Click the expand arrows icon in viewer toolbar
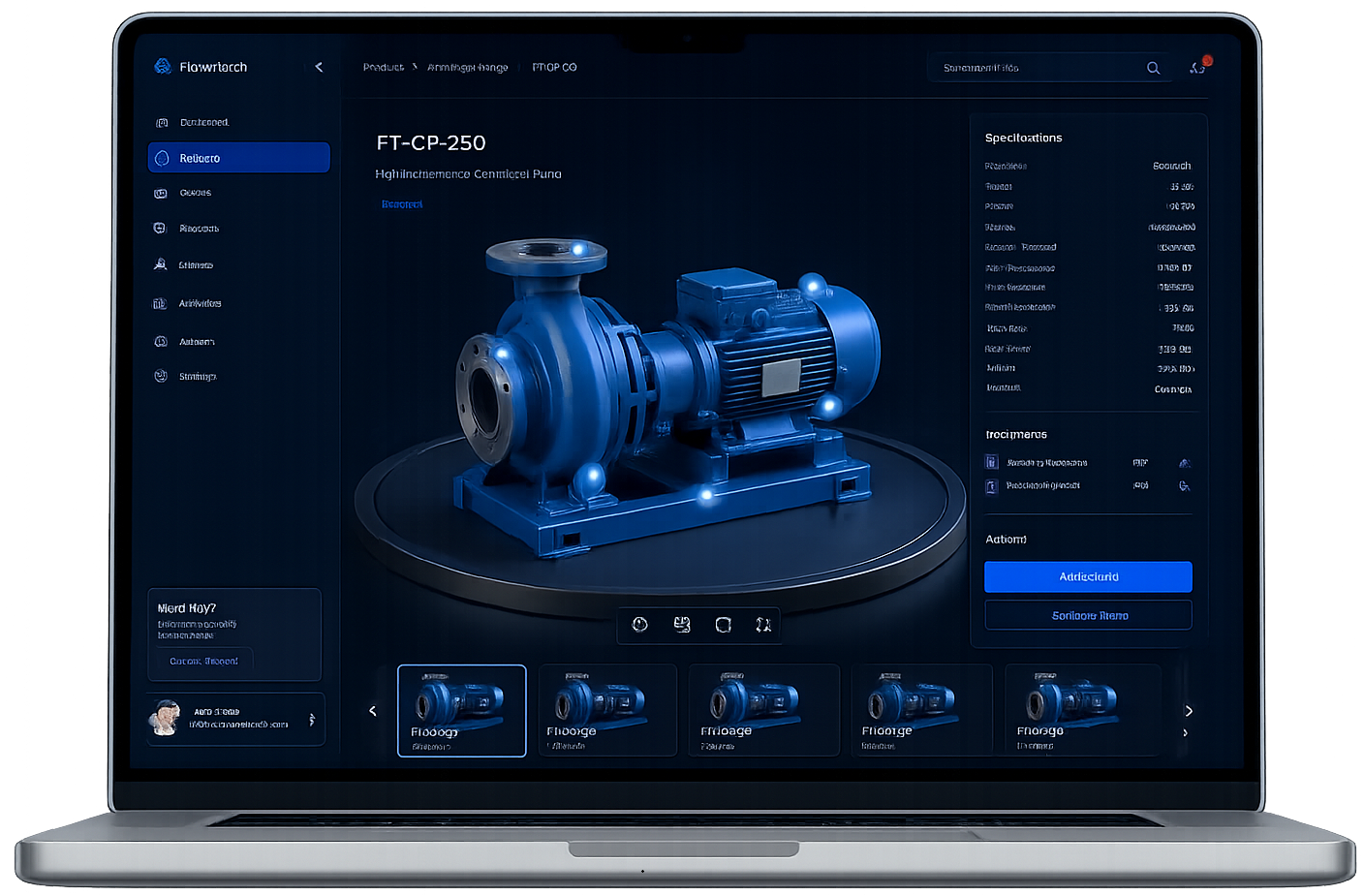 point(763,625)
